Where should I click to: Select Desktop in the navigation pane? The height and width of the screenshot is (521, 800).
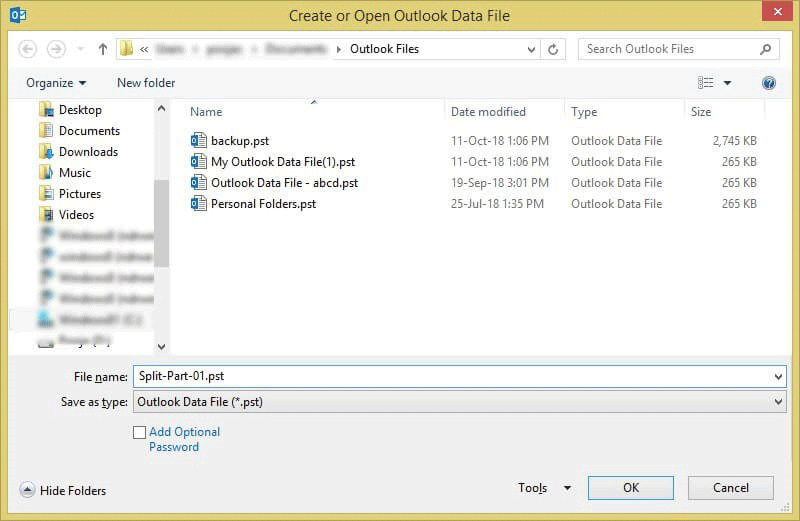coord(80,110)
